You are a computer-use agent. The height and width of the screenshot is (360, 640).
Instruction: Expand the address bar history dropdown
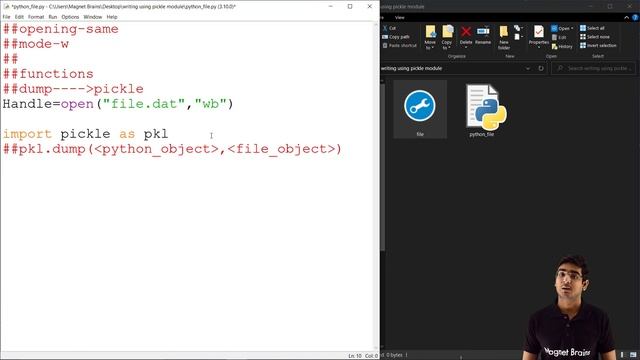click(528, 69)
